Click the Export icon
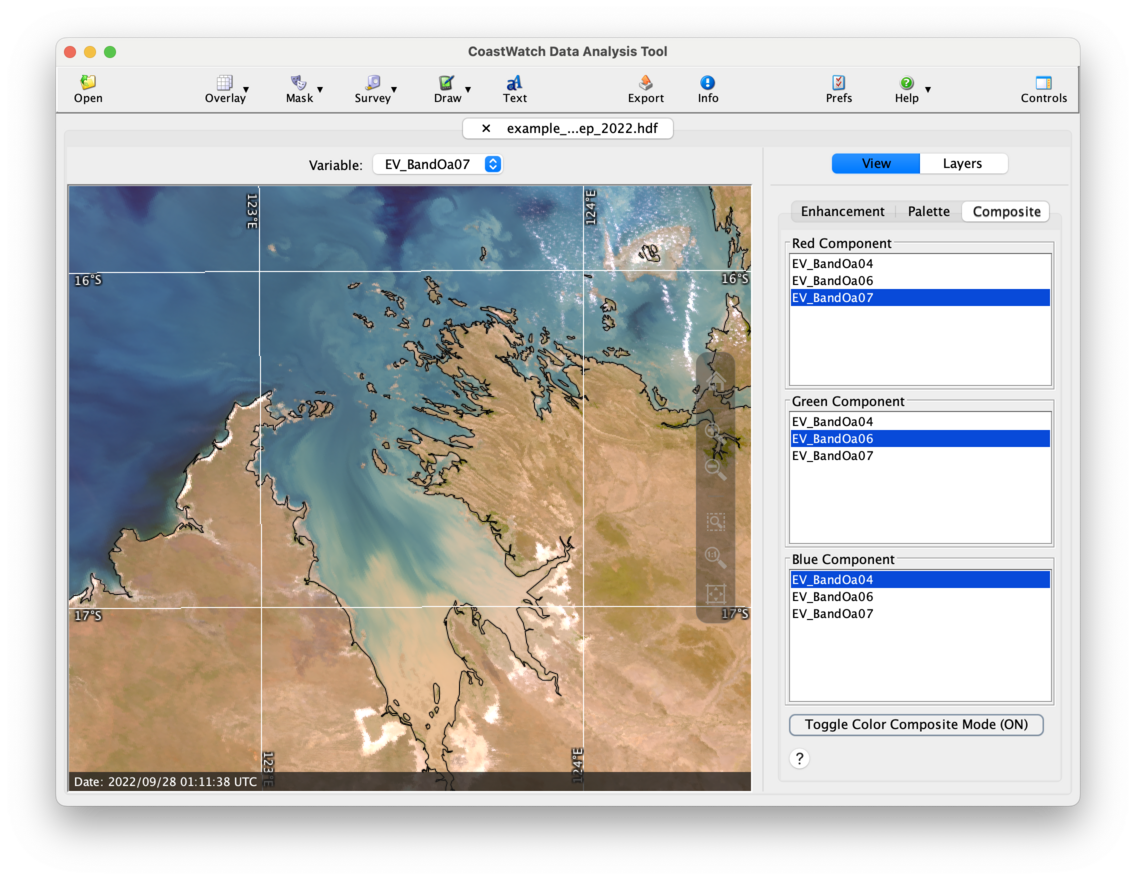This screenshot has width=1136, height=880. click(x=645, y=88)
